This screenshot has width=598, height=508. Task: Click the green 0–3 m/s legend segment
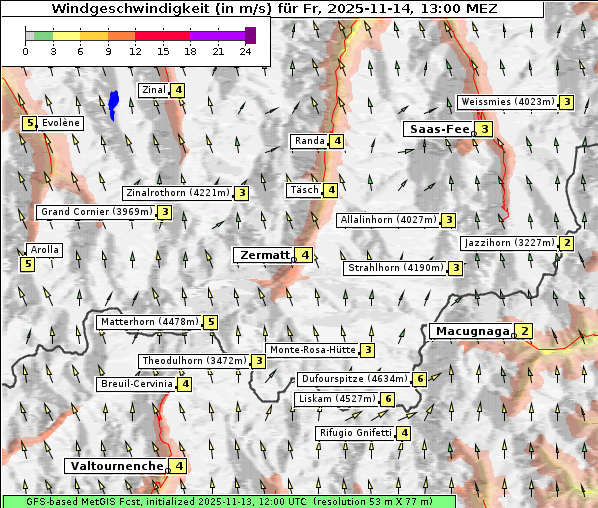(x=43, y=36)
